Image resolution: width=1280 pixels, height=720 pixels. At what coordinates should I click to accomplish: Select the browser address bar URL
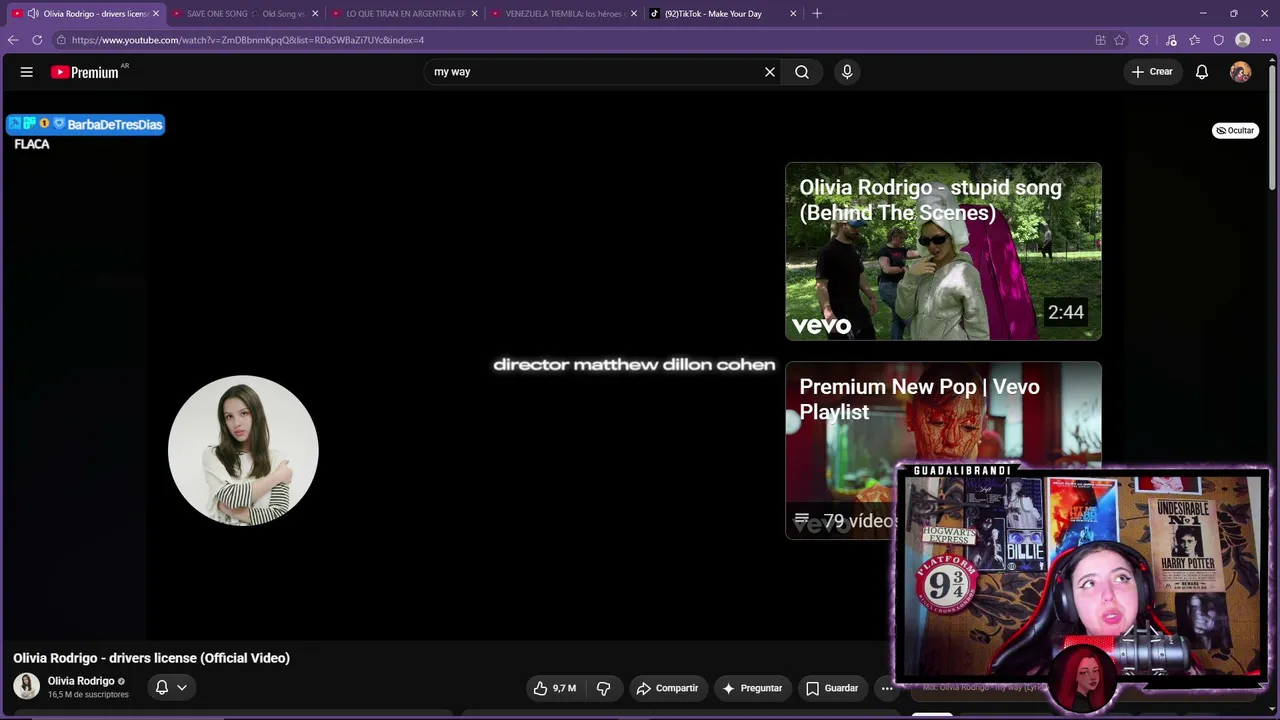pyautogui.click(x=248, y=40)
